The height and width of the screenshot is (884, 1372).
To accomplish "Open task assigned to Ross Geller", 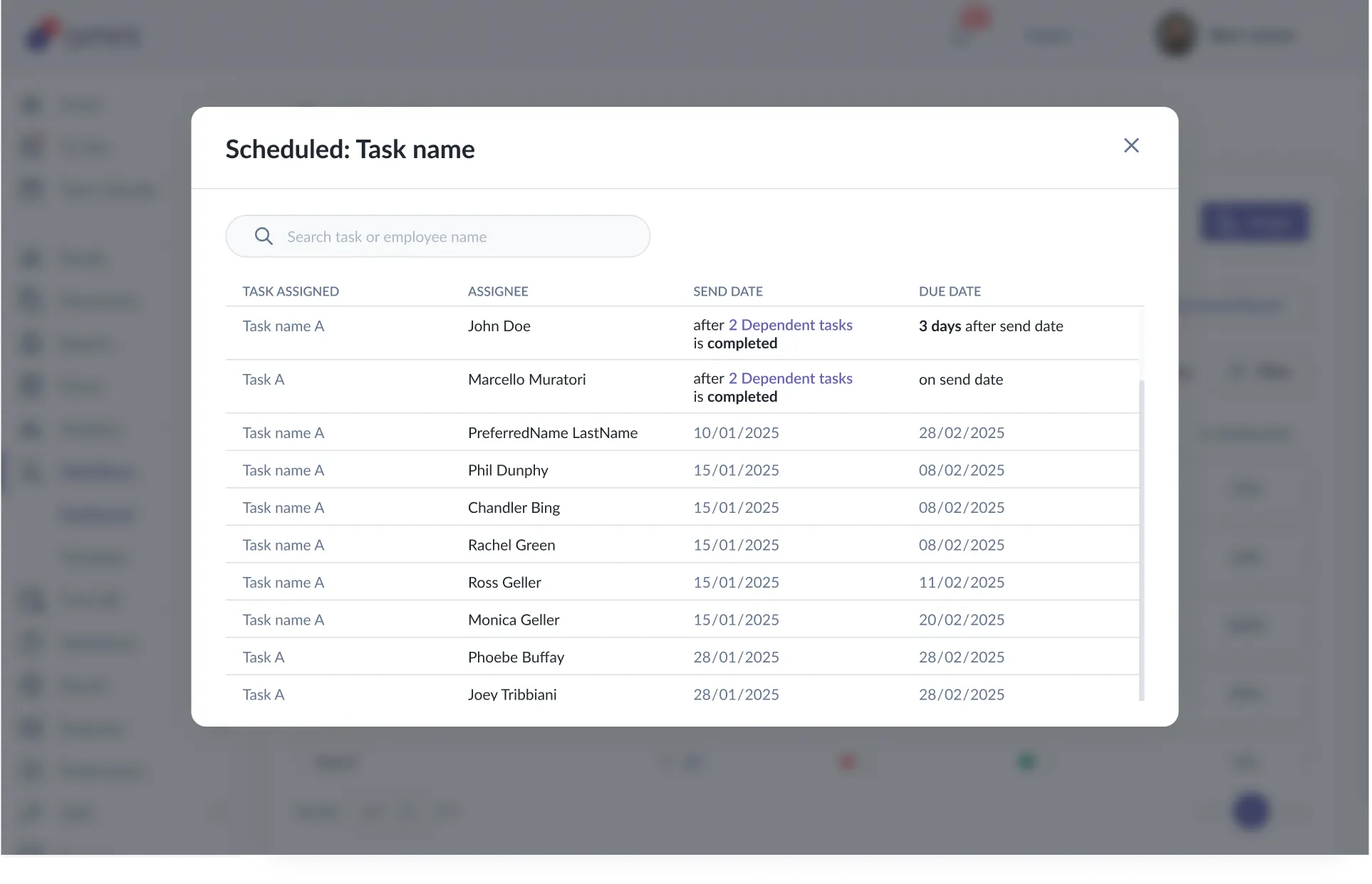I will (x=283, y=583).
